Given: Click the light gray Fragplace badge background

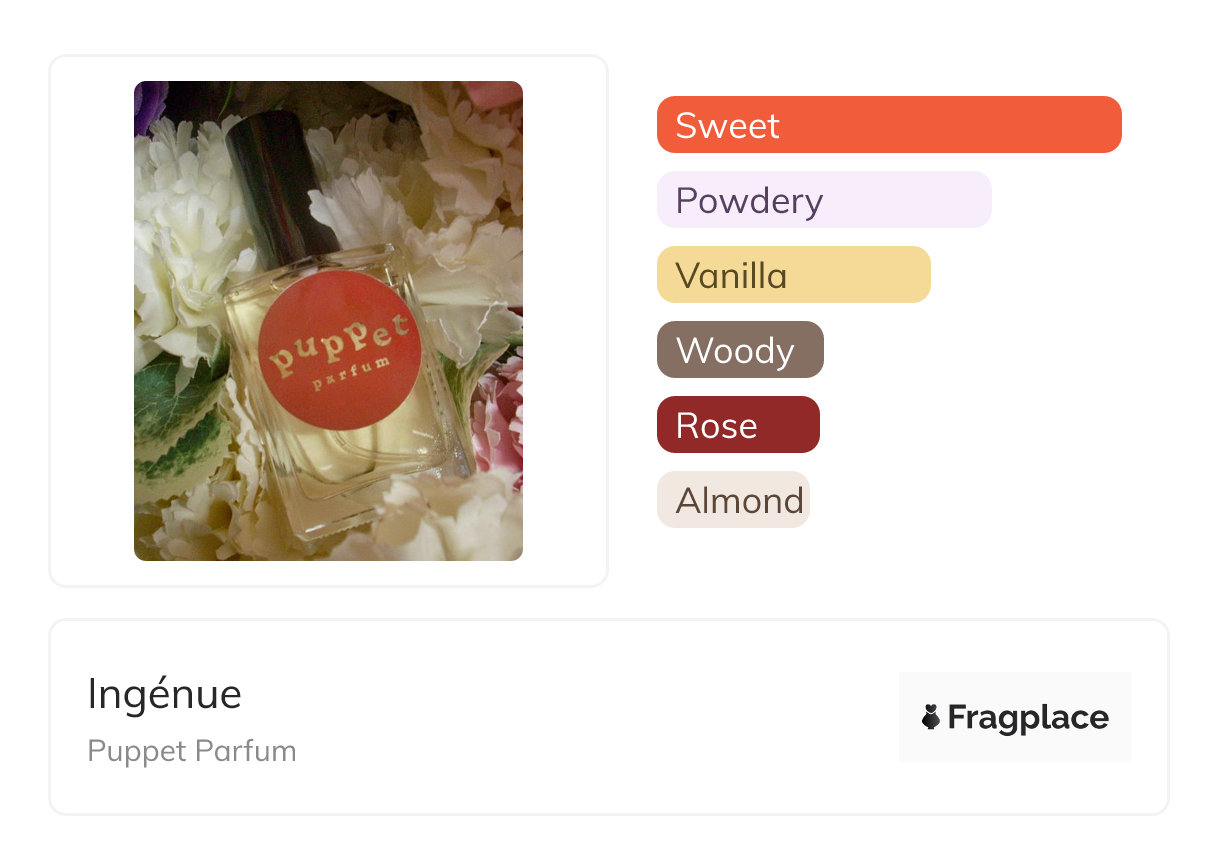Looking at the screenshot, I should (1015, 717).
